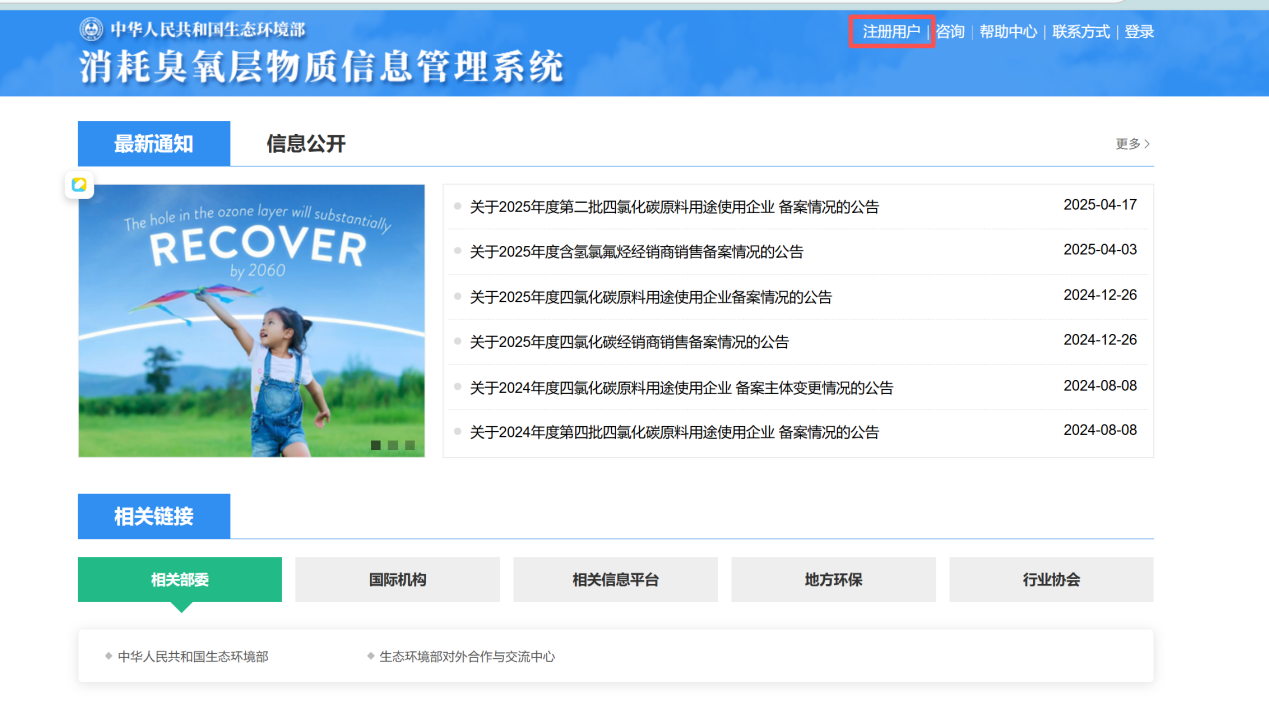Click 登录 to sign in
This screenshot has width=1269, height=723.
coord(1139,32)
